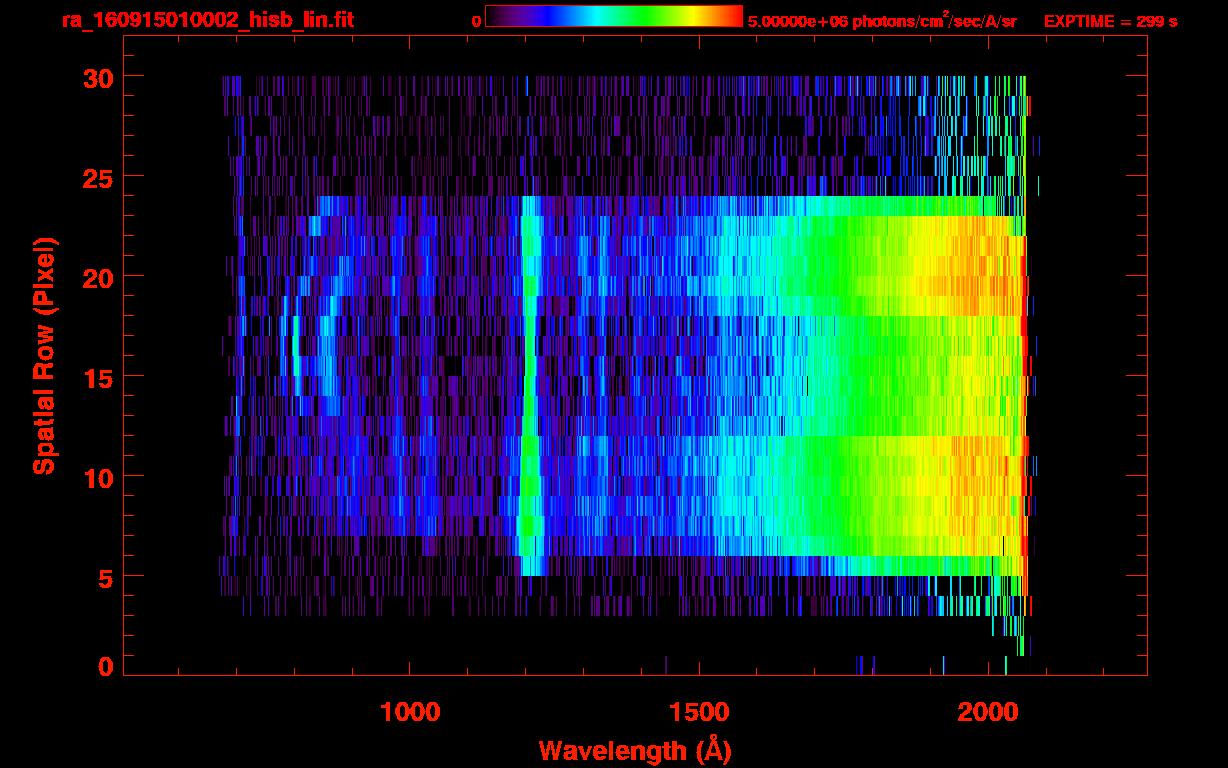
Task: Click the x-axis tick label 2000
Action: point(989,712)
